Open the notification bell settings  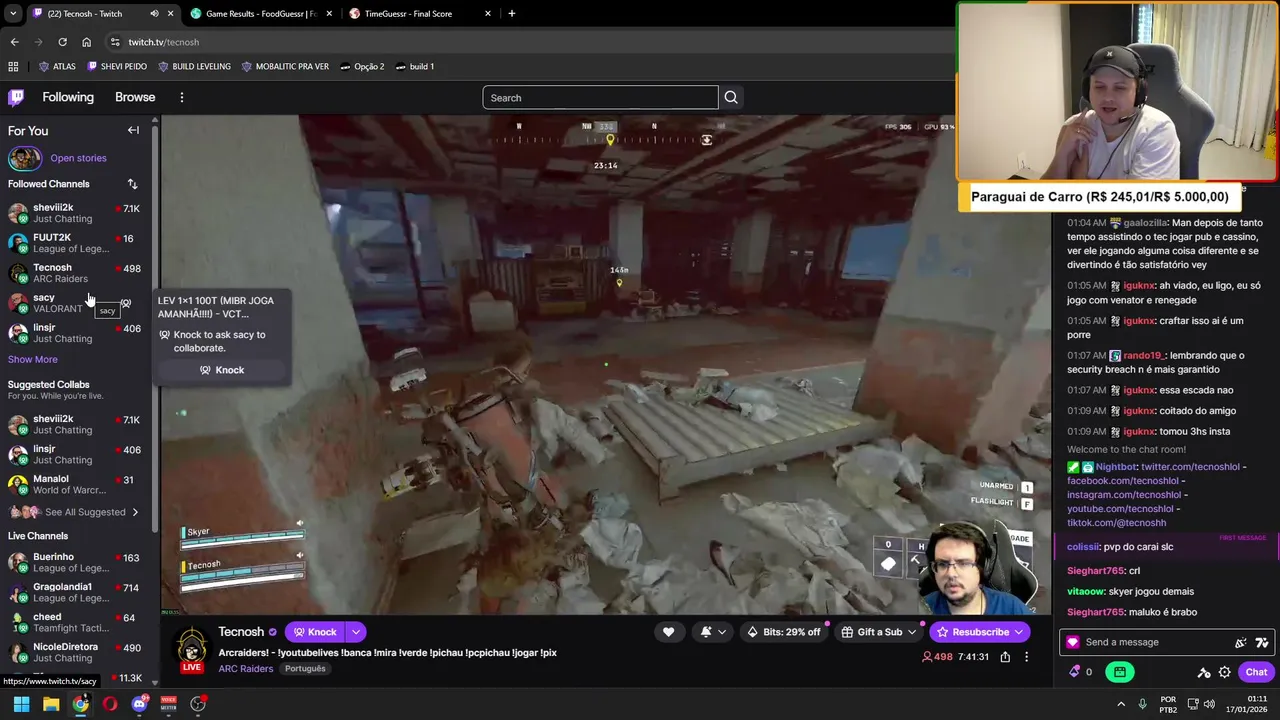[x=713, y=632]
